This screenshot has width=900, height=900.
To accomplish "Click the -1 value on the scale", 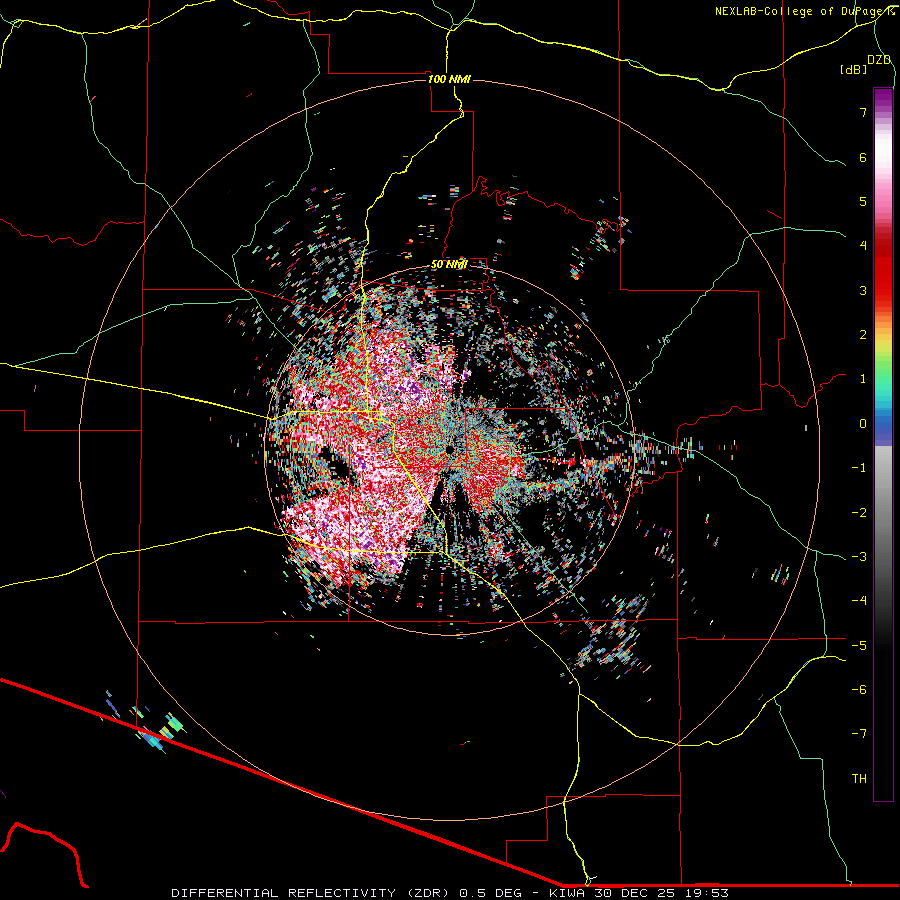I will (859, 468).
